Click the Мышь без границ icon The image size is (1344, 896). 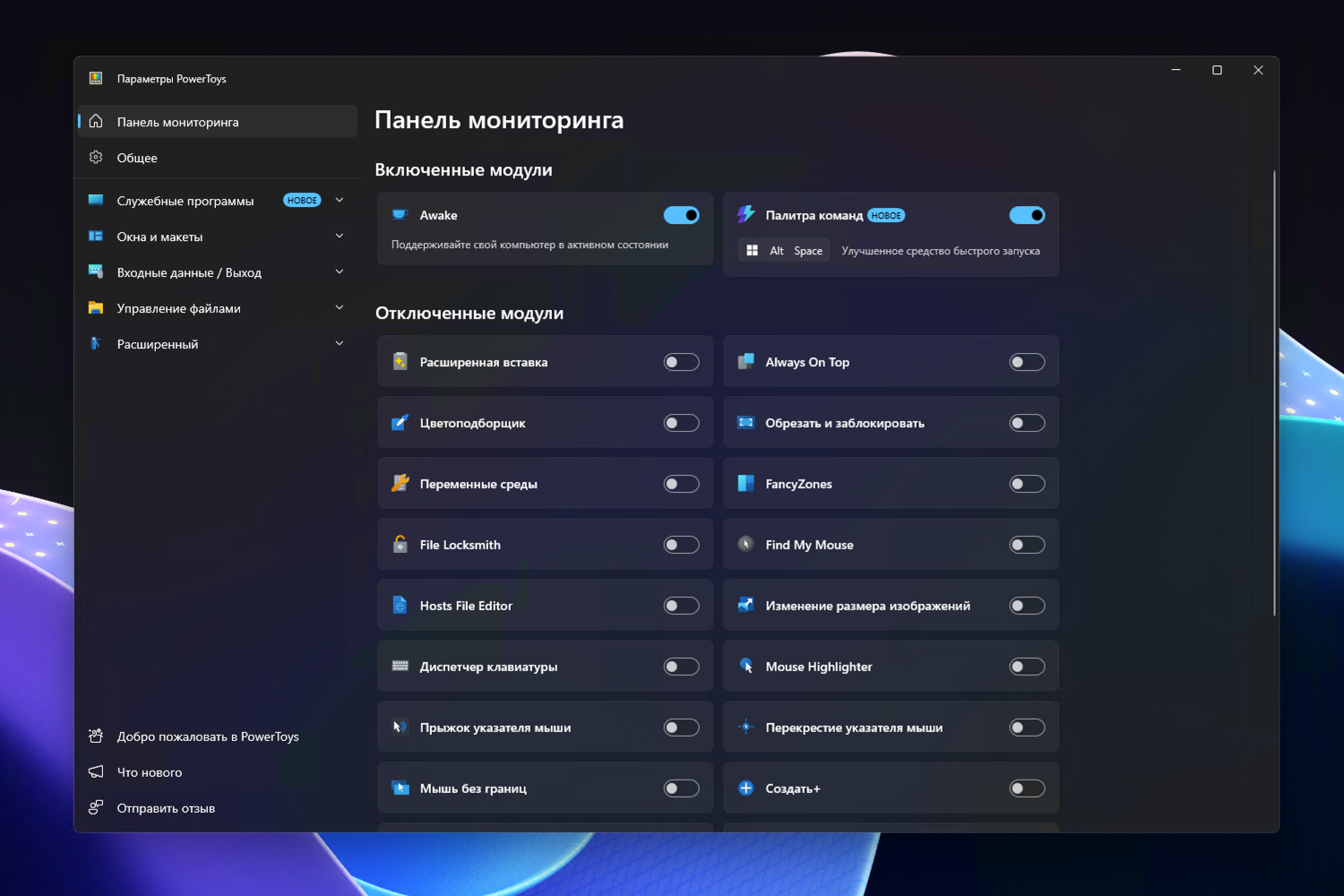click(x=400, y=788)
